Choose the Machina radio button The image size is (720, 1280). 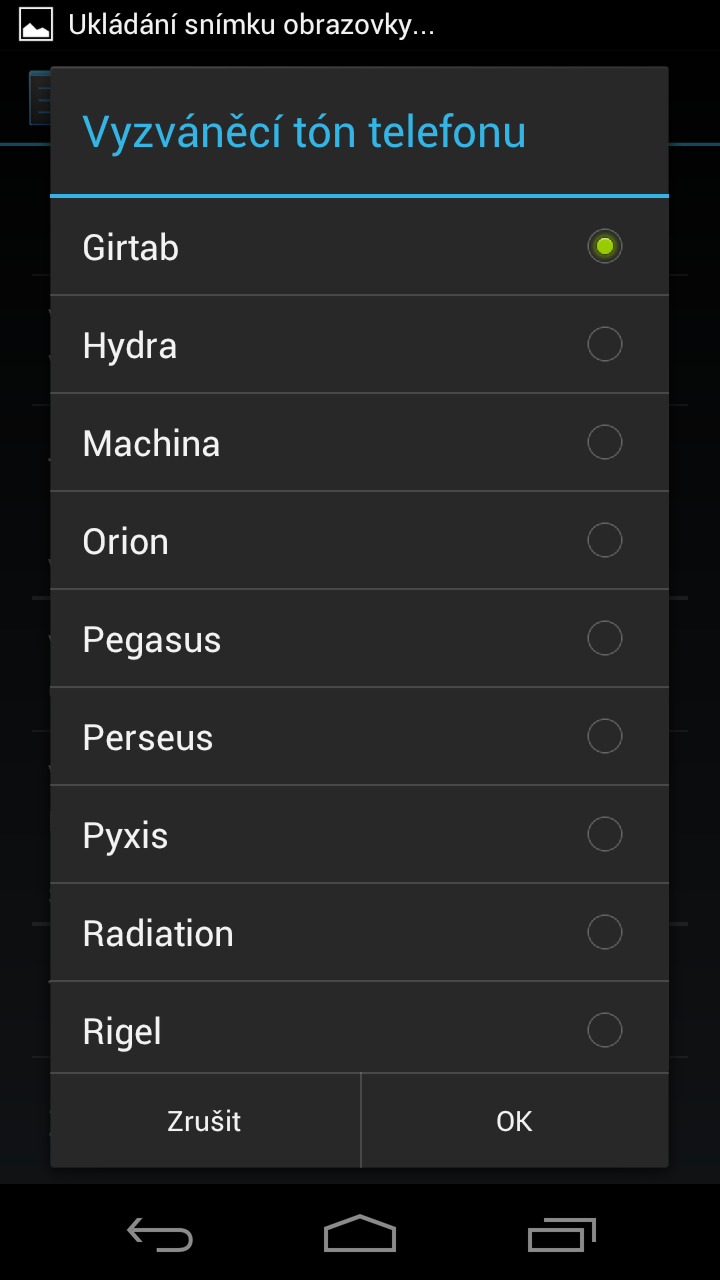pos(604,442)
